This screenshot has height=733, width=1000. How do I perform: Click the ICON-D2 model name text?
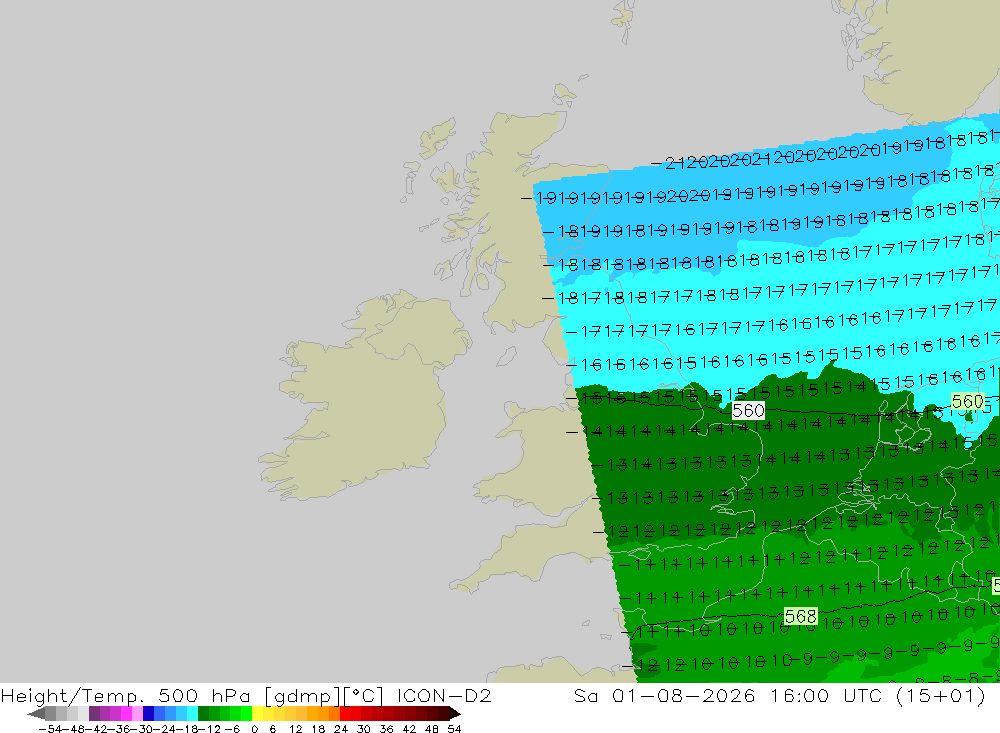444,695
